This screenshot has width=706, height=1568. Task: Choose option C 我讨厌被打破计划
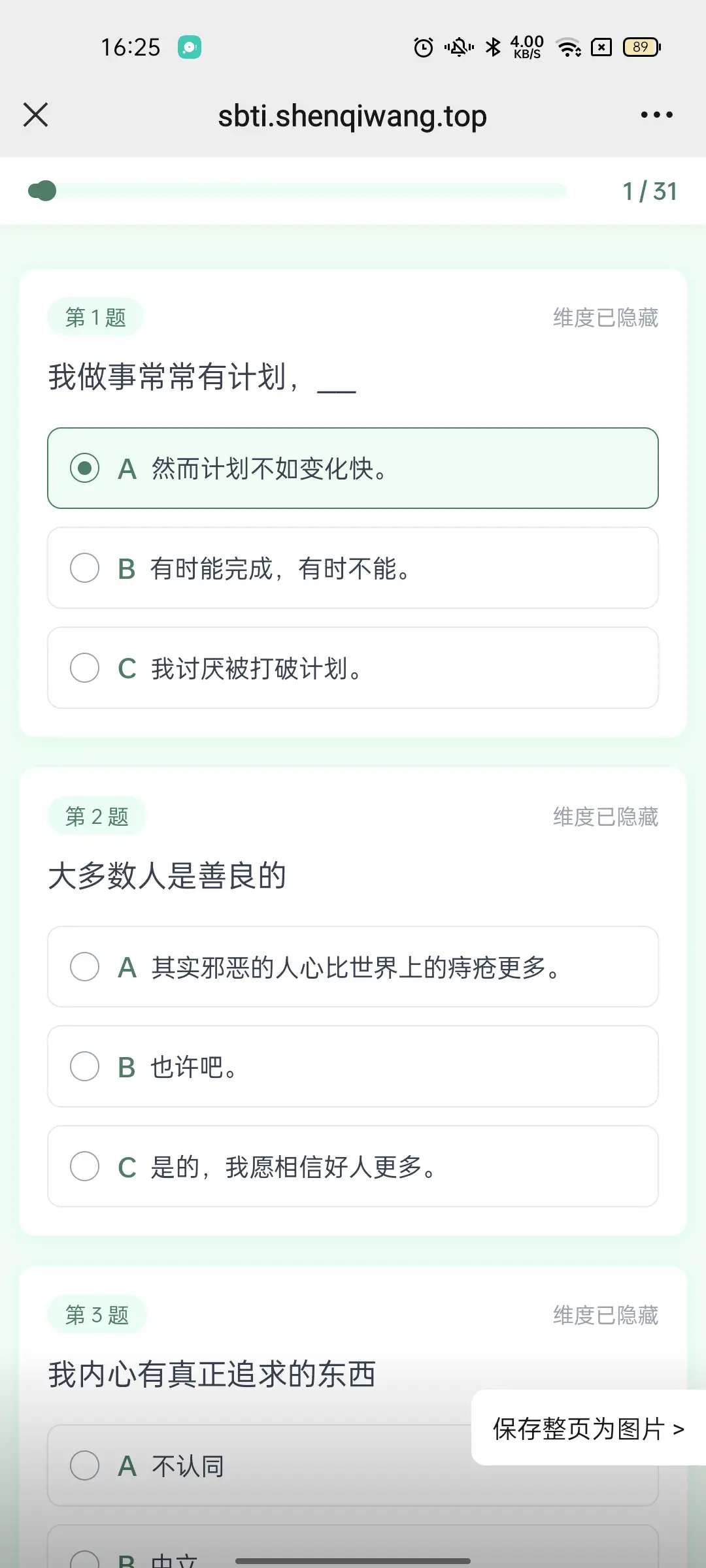pos(352,668)
